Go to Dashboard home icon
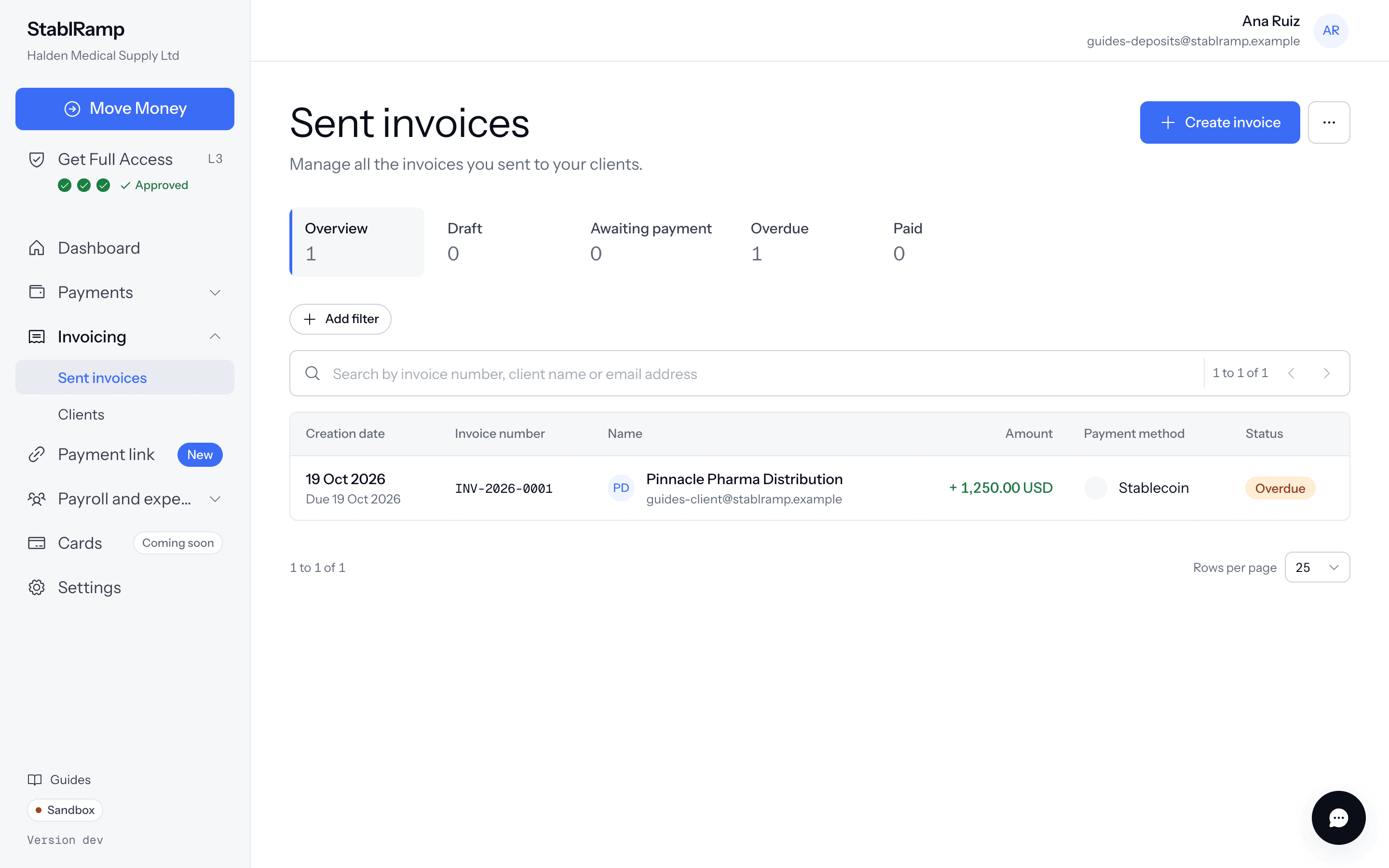 [37, 248]
